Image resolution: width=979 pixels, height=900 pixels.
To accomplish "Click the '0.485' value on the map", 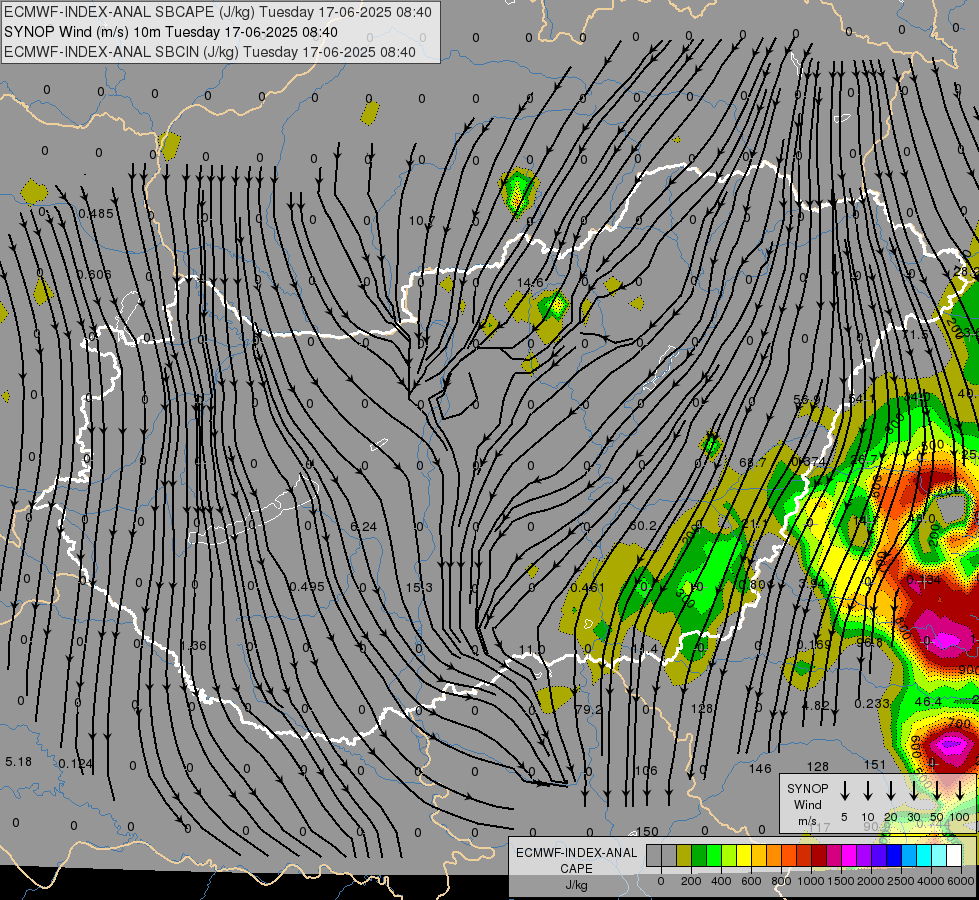I will point(96,214).
